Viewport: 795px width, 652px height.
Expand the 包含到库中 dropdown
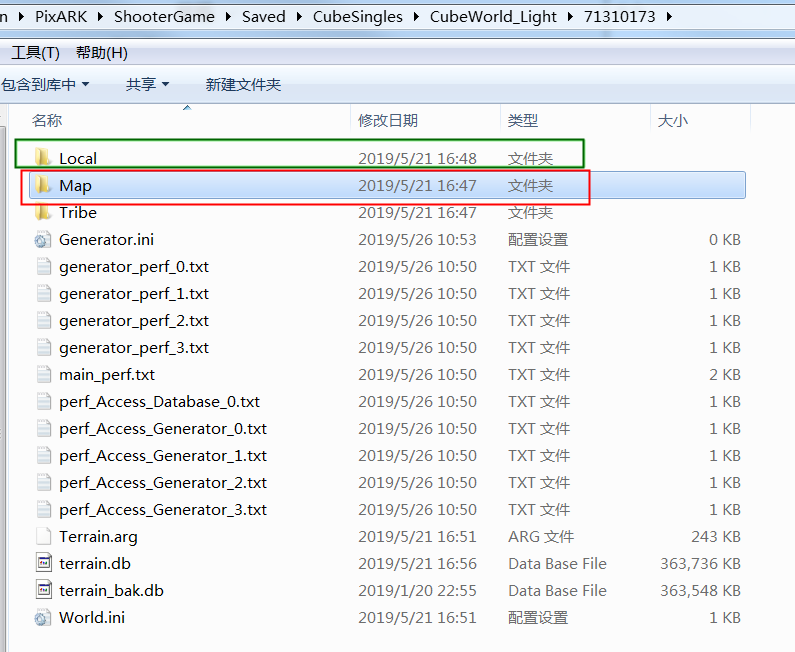coord(45,84)
